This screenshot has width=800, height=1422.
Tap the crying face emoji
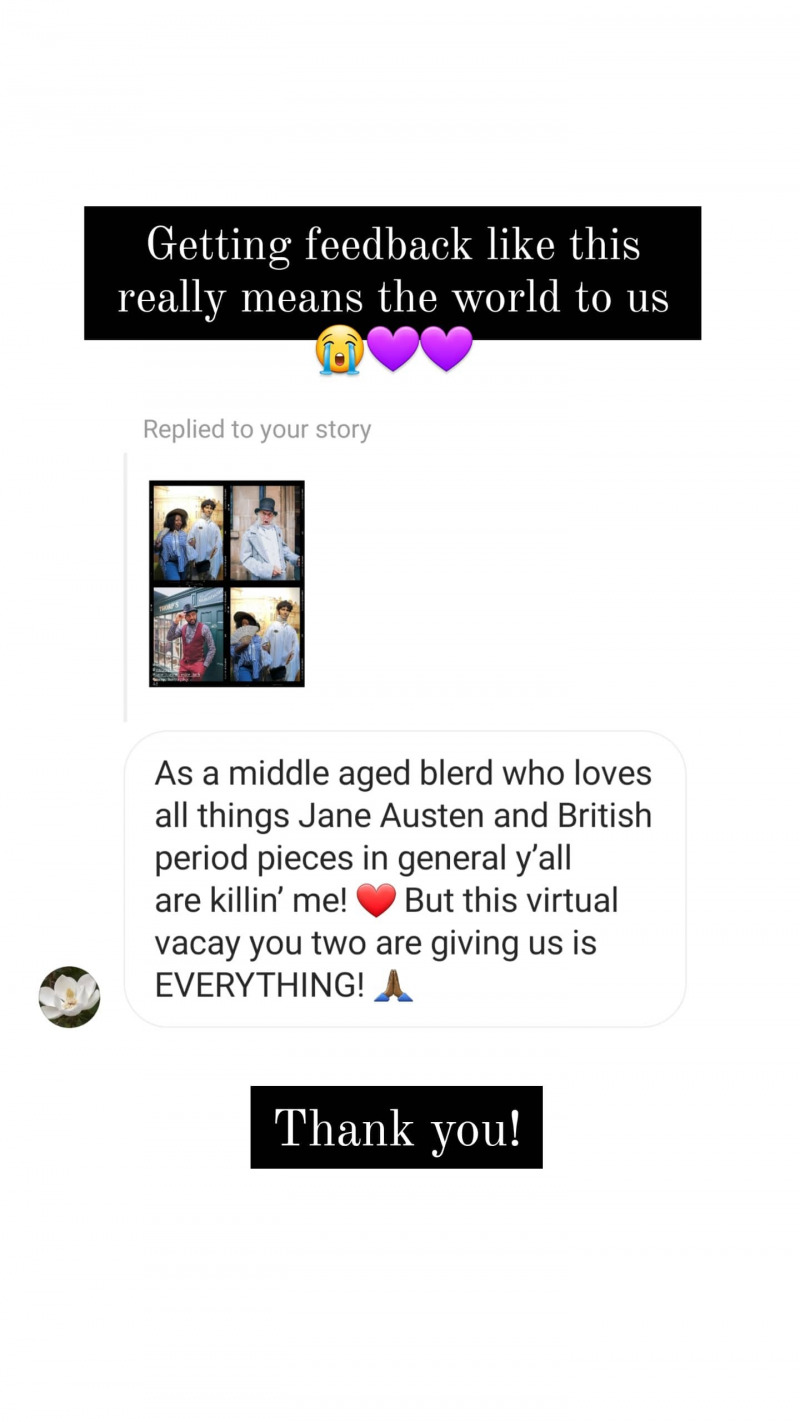[339, 349]
